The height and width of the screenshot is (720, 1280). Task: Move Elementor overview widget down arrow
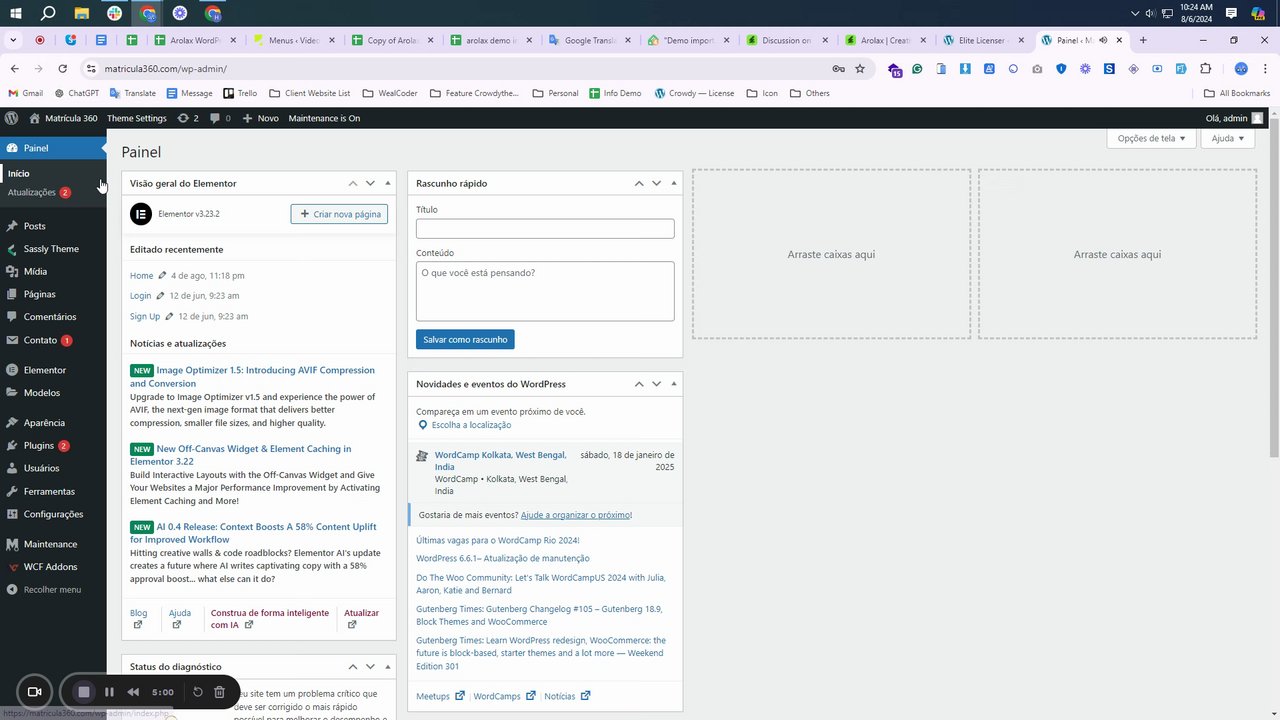[x=370, y=183]
